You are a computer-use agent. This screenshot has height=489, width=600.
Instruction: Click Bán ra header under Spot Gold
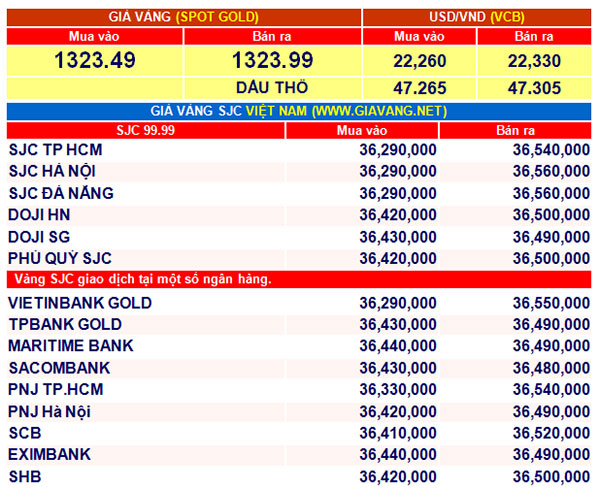tap(272, 37)
